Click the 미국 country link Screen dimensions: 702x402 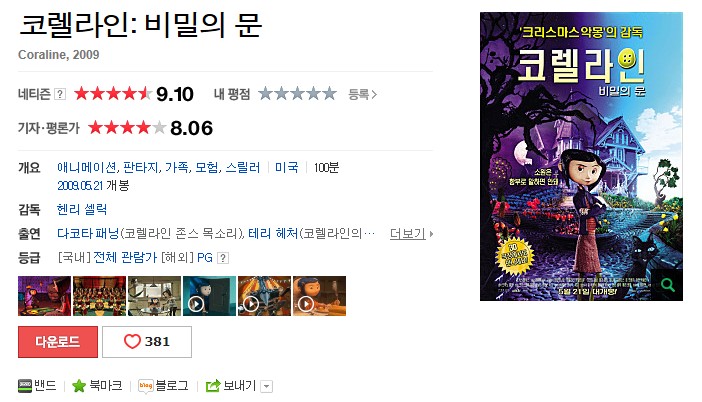(x=287, y=167)
